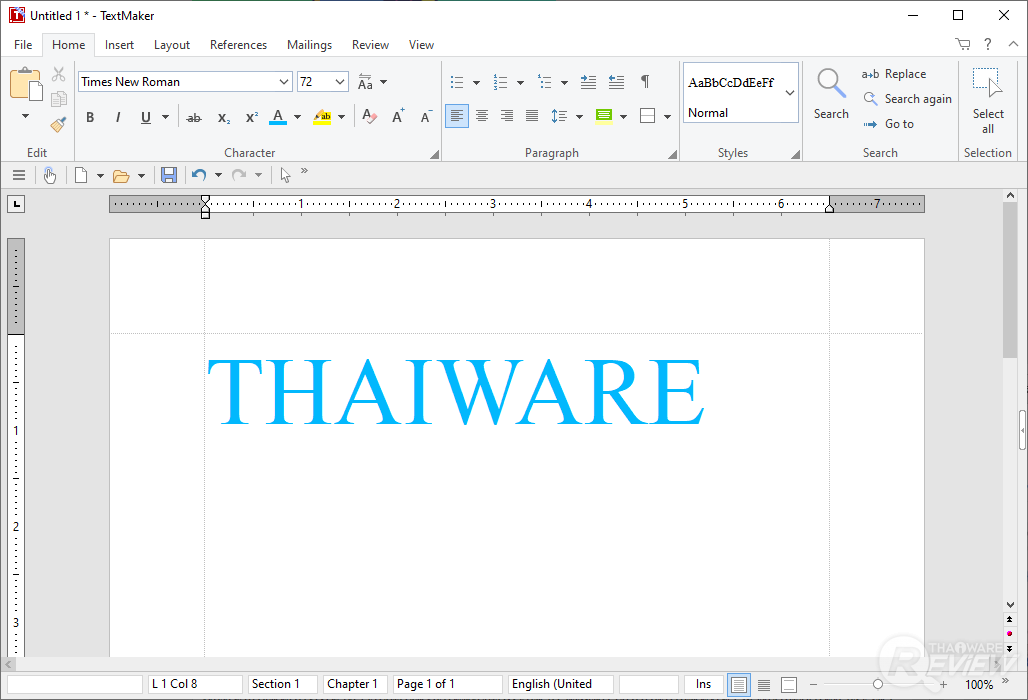The width and height of the screenshot is (1028, 700).
Task: Click the help question mark
Action: point(987,44)
